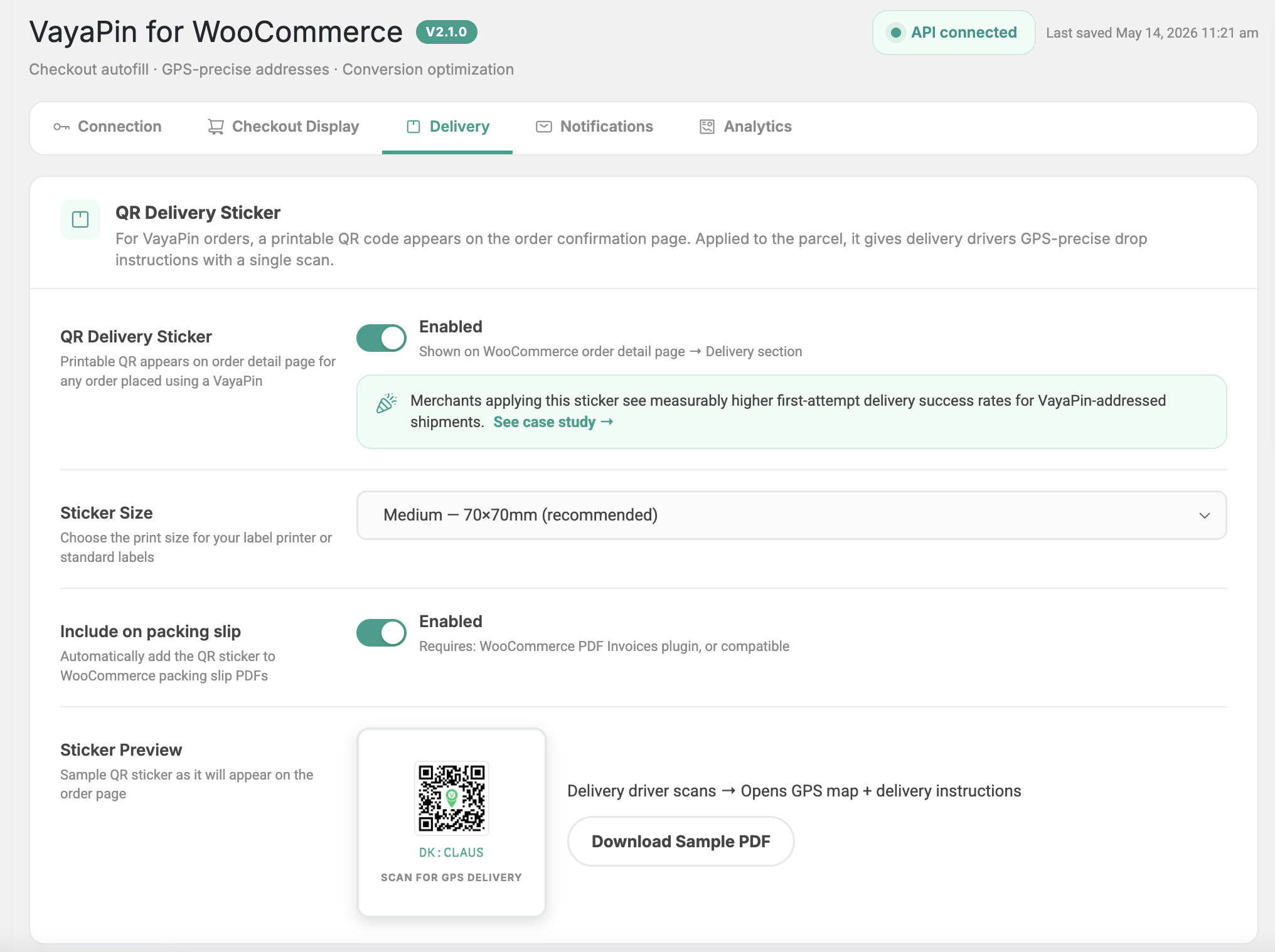
Task: Click the API connected status pill
Action: (954, 33)
